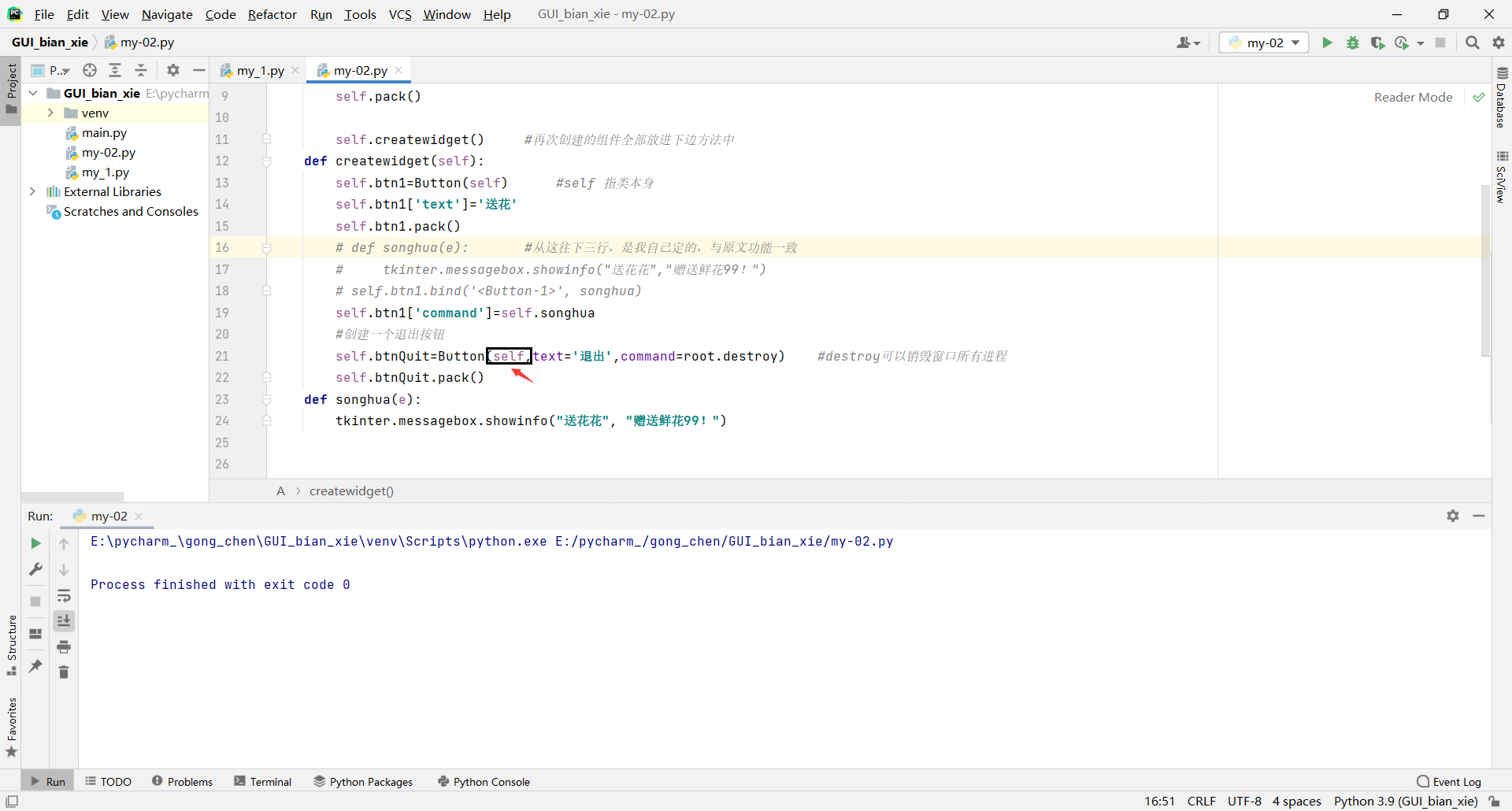
Task: Click Python 3.9 interpreter in status bar
Action: coord(1406,801)
